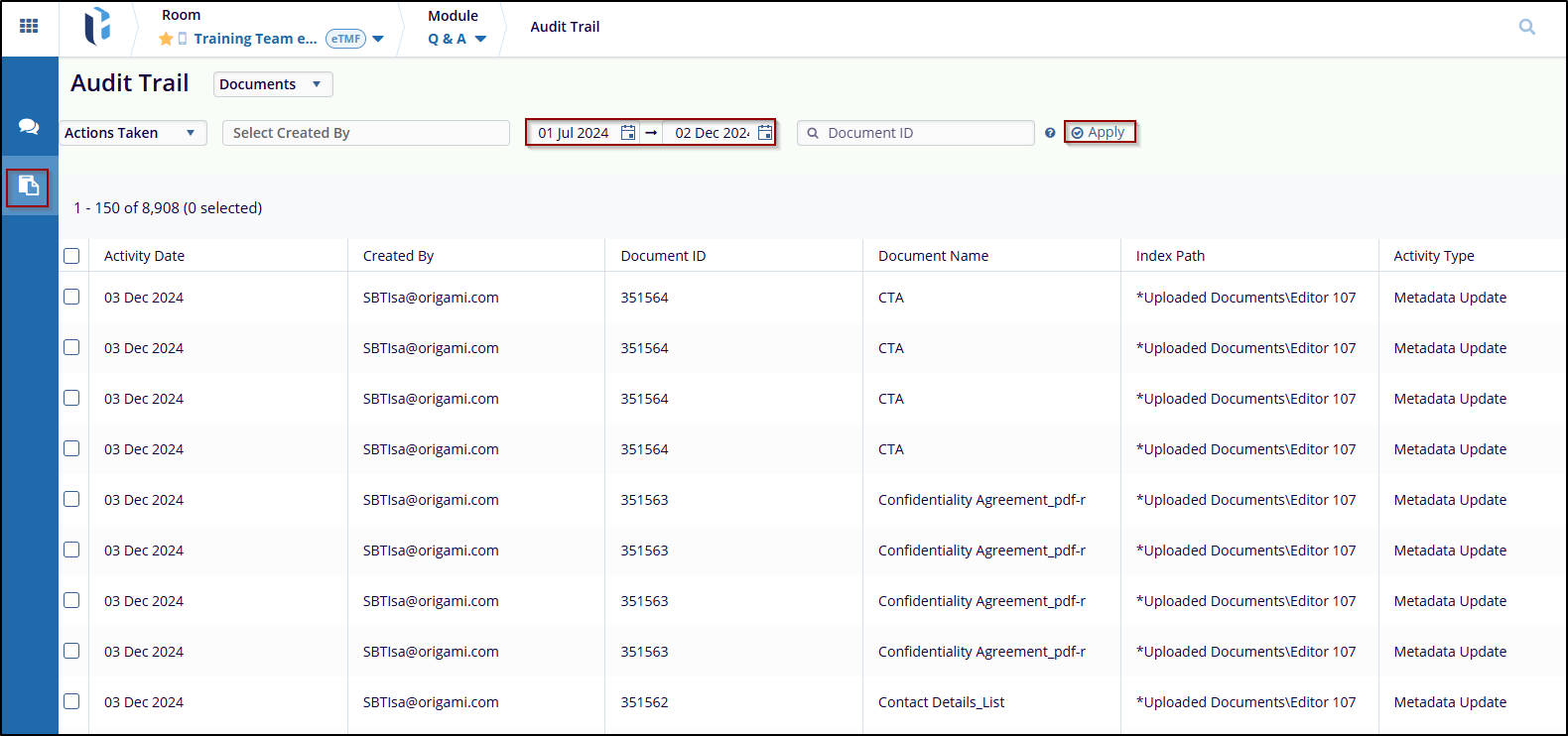The image size is (1568, 736).
Task: Click the company logo icon
Action: tap(97, 27)
